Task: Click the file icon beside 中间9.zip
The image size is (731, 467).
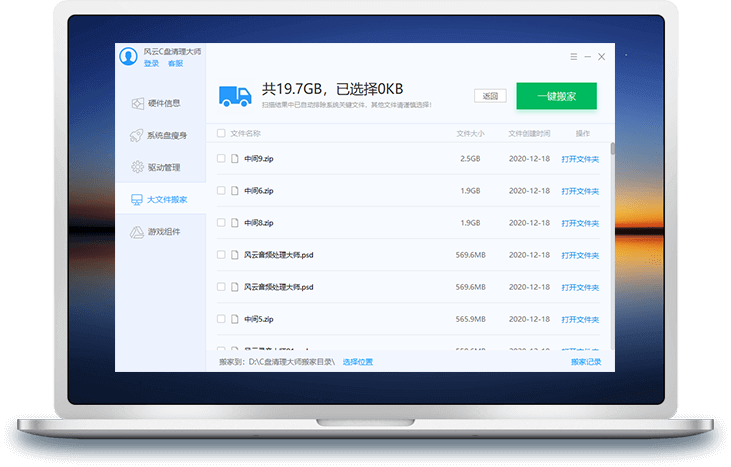Action: (x=235, y=158)
